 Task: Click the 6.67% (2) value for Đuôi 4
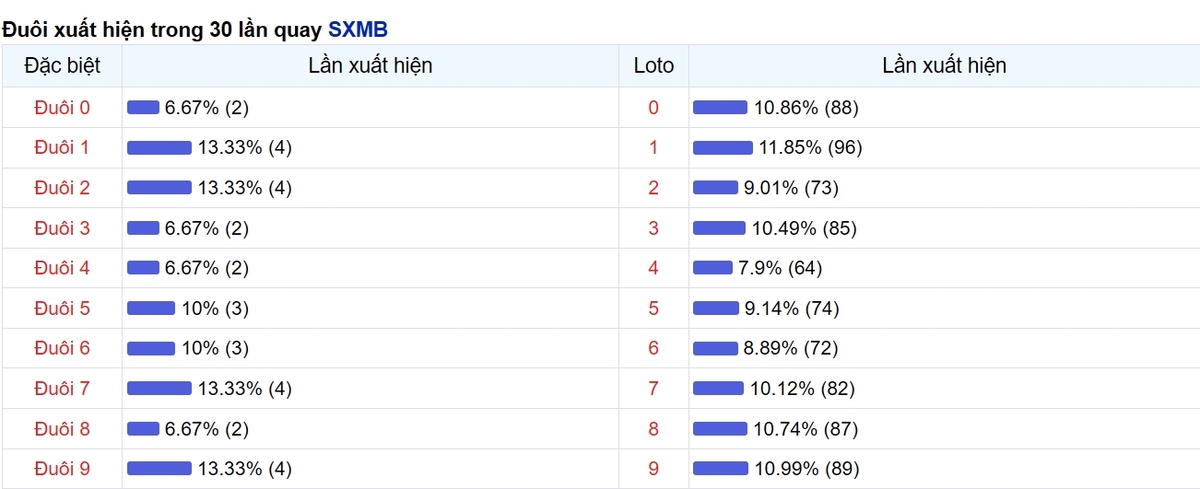coord(207,268)
